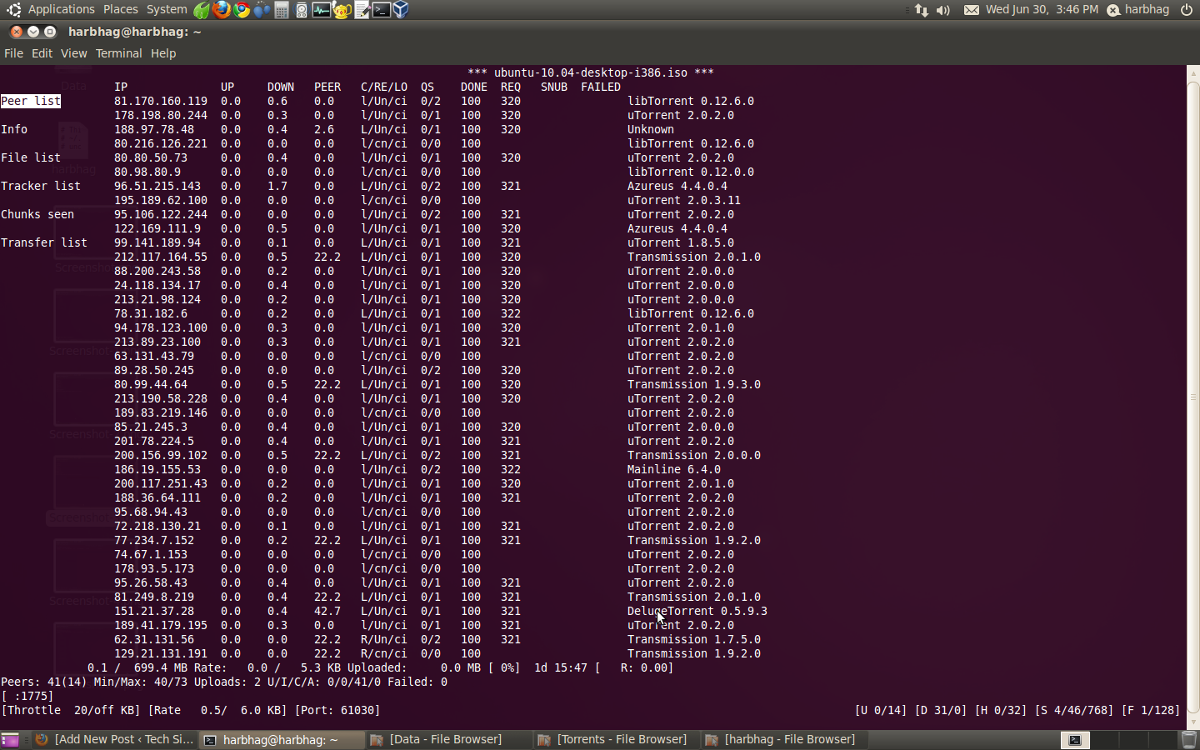
Task: Open the clock showing Wed Jun 30
Action: pyautogui.click(x=1041, y=9)
